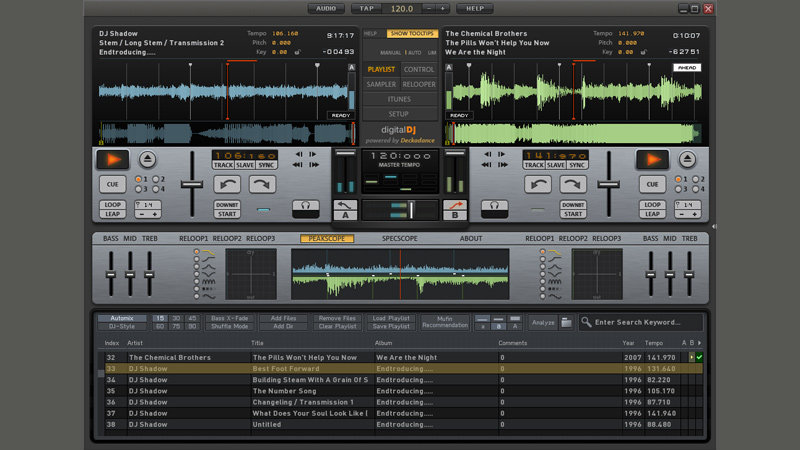Select cue point 2 on left deck
Image resolution: width=800 pixels, height=450 pixels.
tap(156, 179)
